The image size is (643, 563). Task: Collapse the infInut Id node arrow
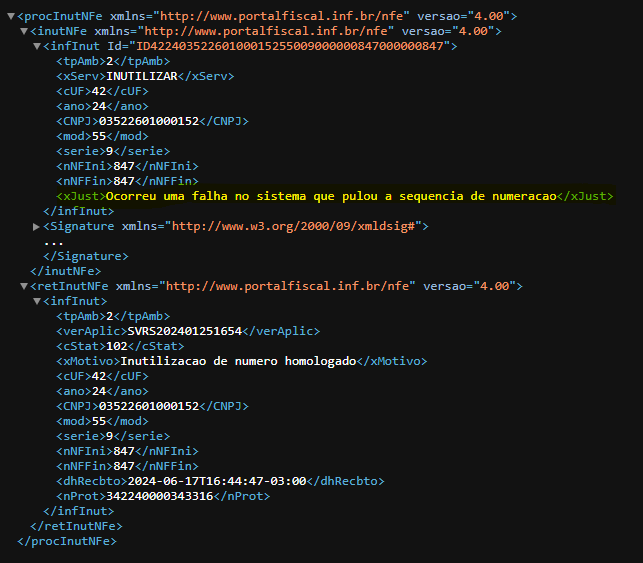(37, 46)
